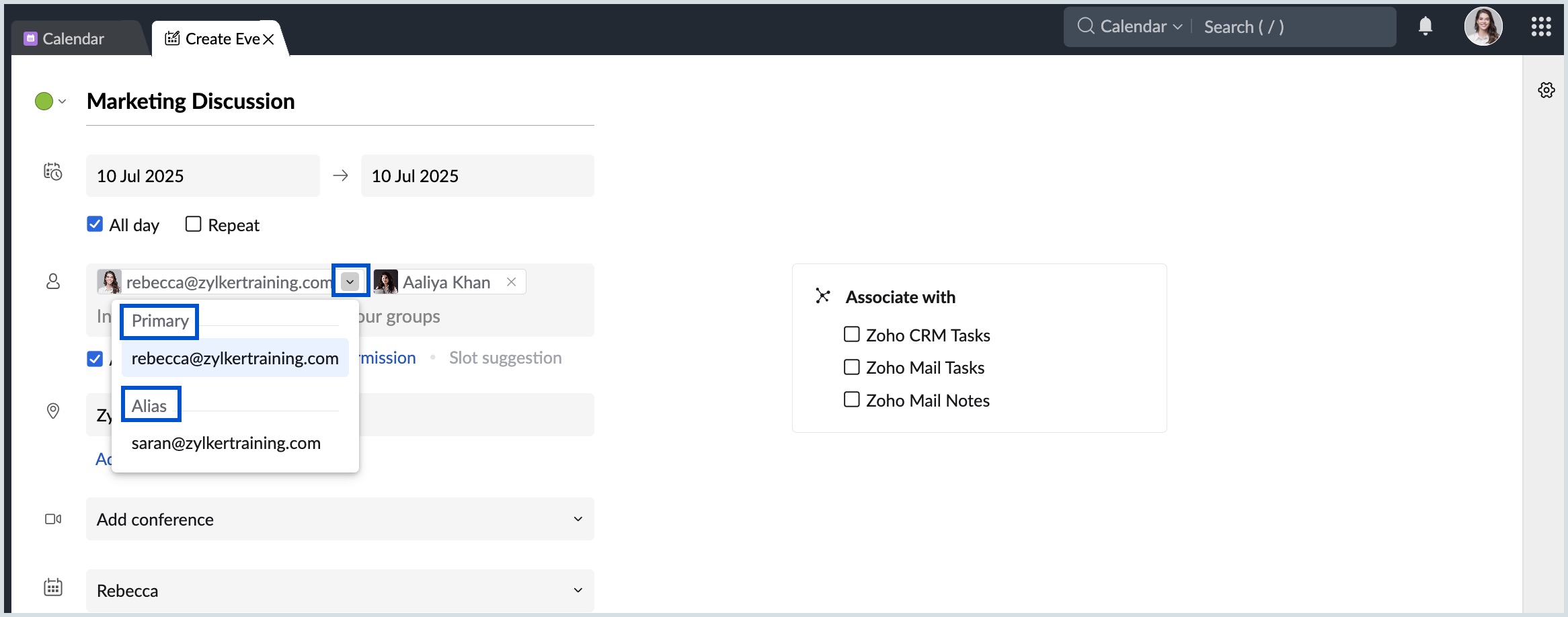
Task: Open the apps grid launcher
Action: coord(1541,26)
